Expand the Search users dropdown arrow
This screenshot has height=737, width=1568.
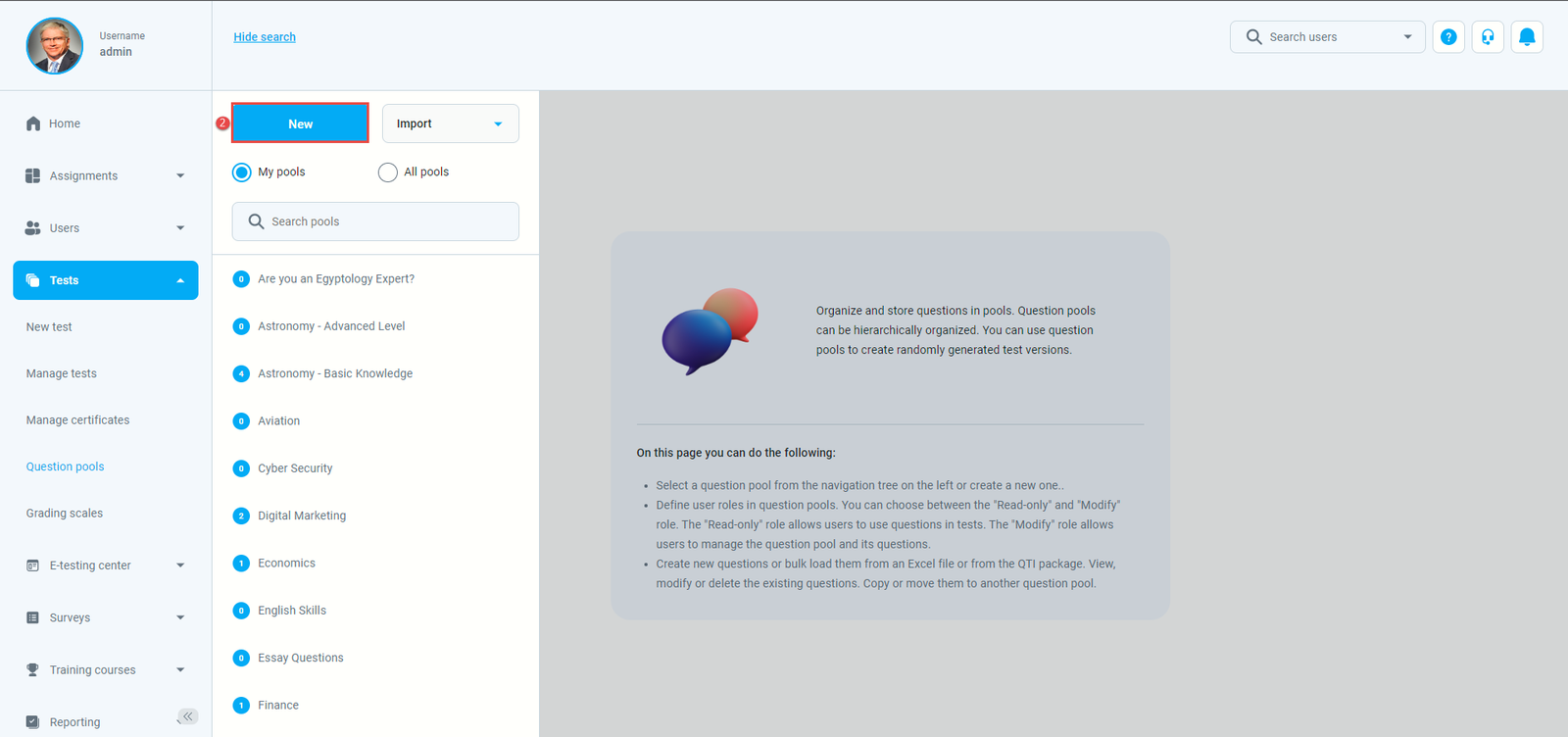click(x=1407, y=37)
